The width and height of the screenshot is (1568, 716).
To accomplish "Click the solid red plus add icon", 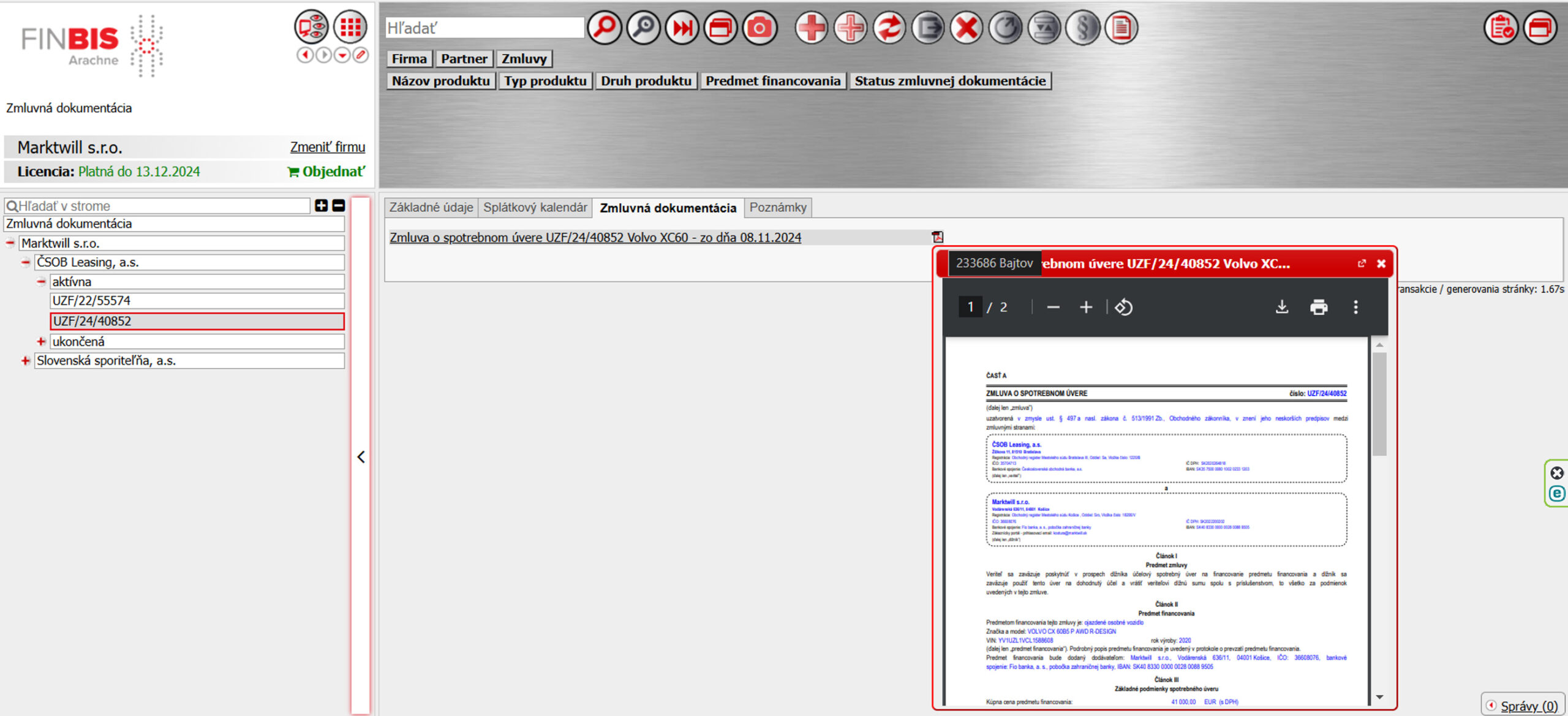I will [812, 28].
